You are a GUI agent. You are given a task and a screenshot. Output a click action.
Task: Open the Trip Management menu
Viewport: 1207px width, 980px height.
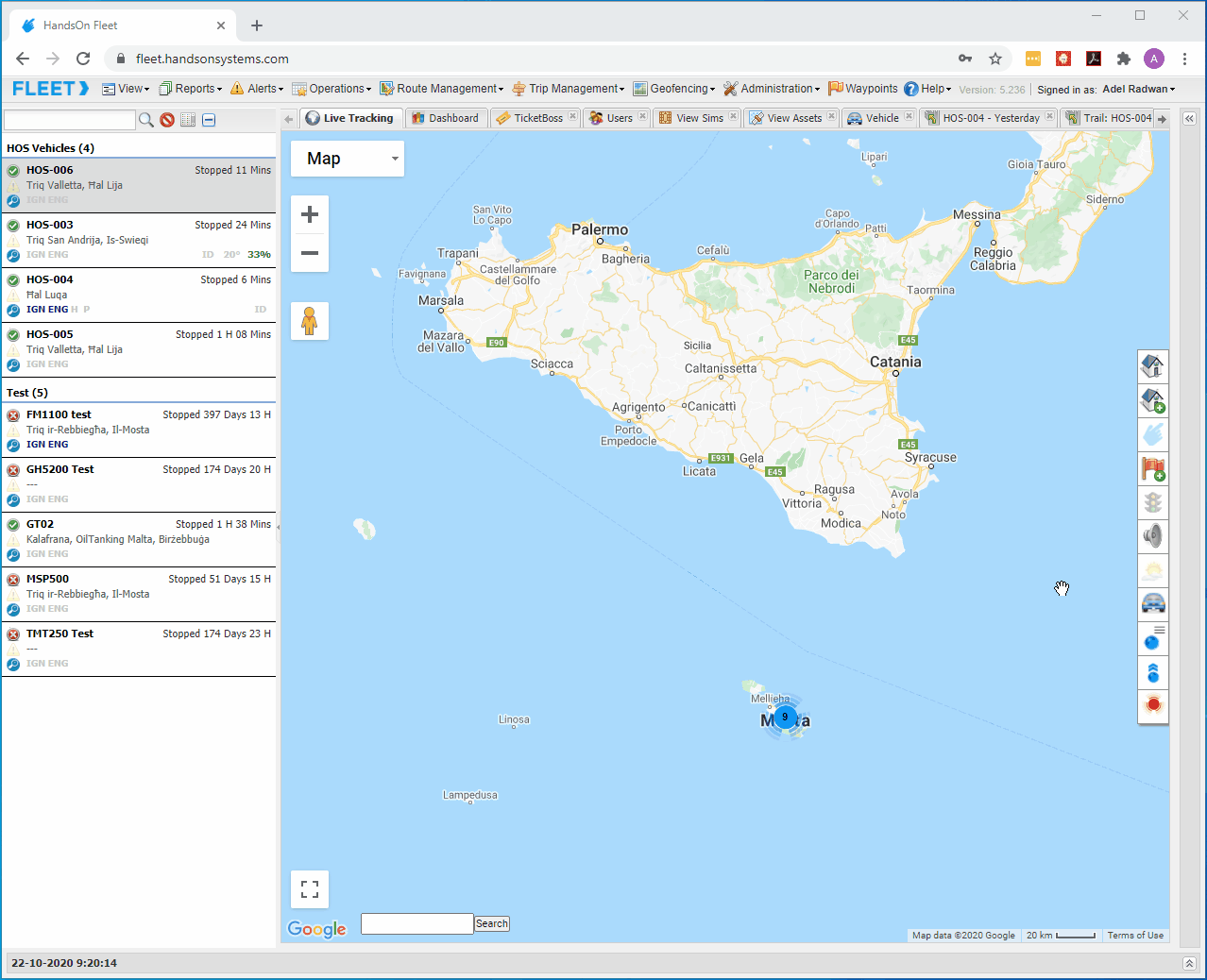point(569,89)
